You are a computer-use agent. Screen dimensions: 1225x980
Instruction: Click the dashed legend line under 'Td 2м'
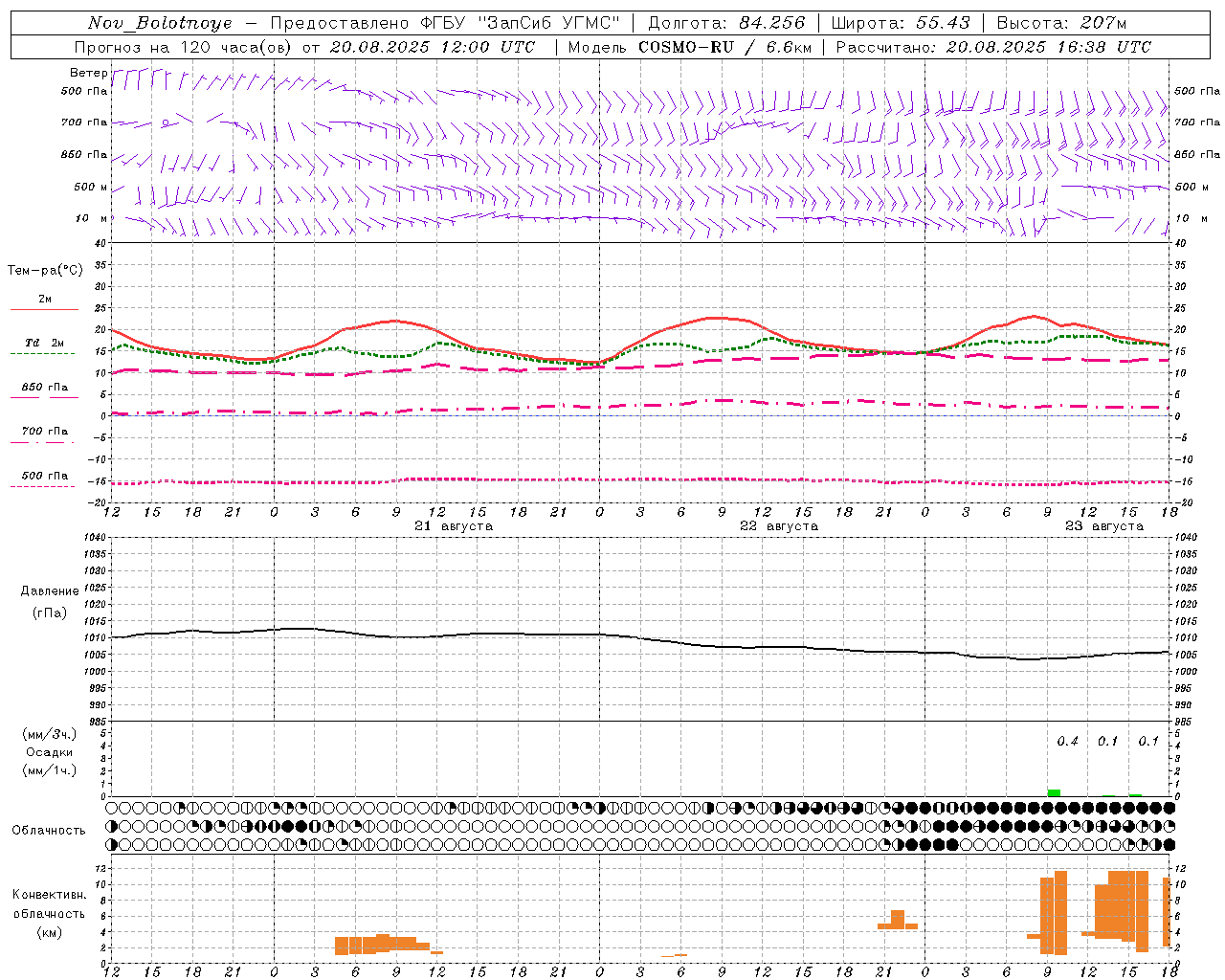(x=42, y=354)
